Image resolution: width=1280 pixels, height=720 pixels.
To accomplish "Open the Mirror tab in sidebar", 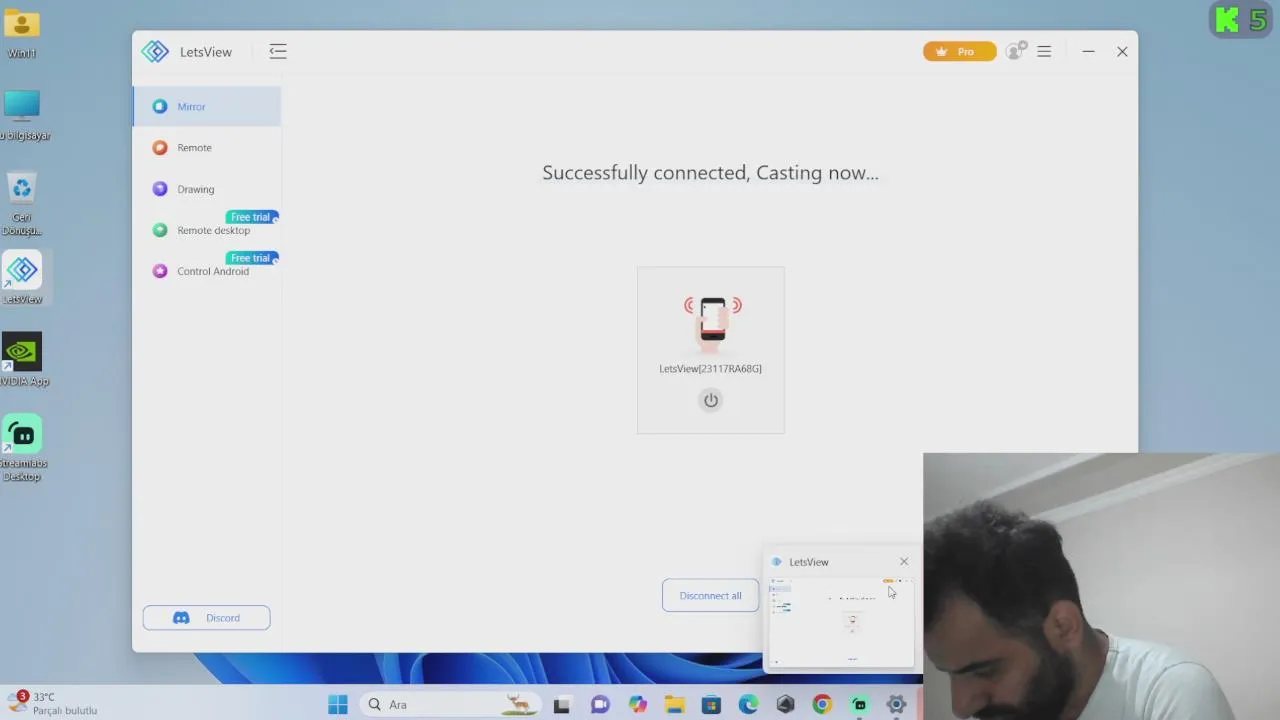I will [x=207, y=106].
